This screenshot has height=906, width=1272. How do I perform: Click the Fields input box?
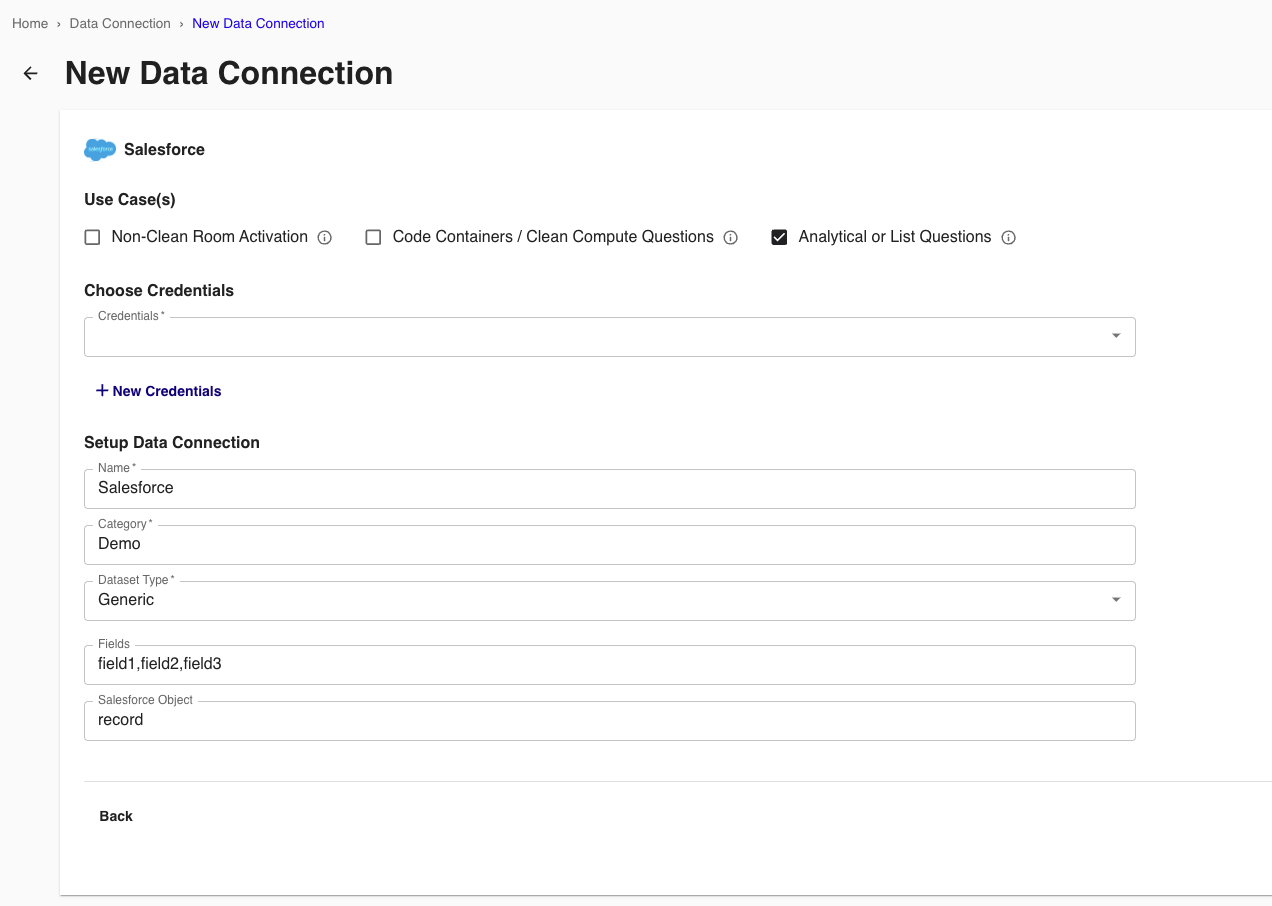click(610, 665)
